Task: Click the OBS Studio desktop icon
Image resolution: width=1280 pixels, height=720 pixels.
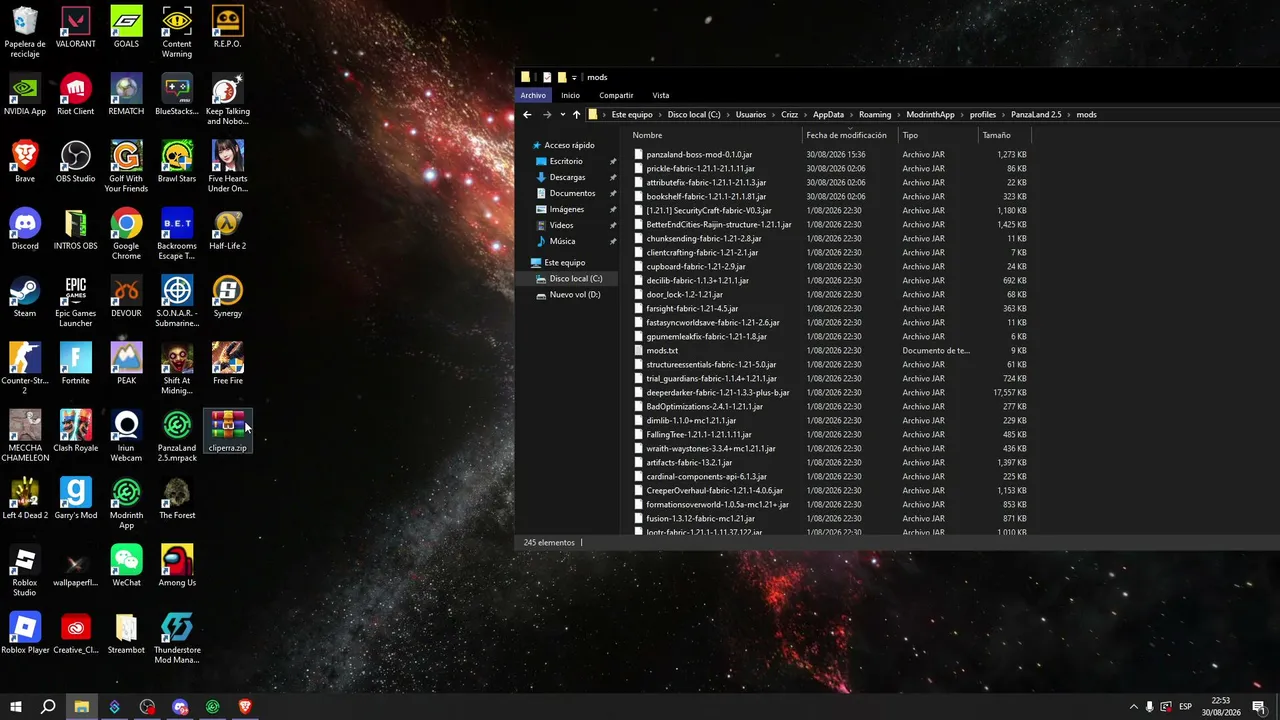Action: click(75, 162)
